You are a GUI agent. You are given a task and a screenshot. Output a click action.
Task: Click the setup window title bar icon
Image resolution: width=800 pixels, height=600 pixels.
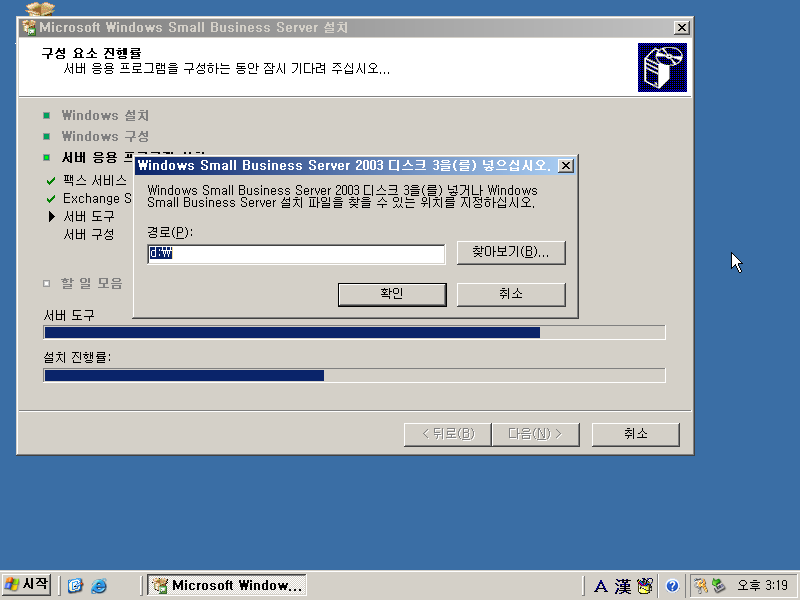(x=30, y=27)
